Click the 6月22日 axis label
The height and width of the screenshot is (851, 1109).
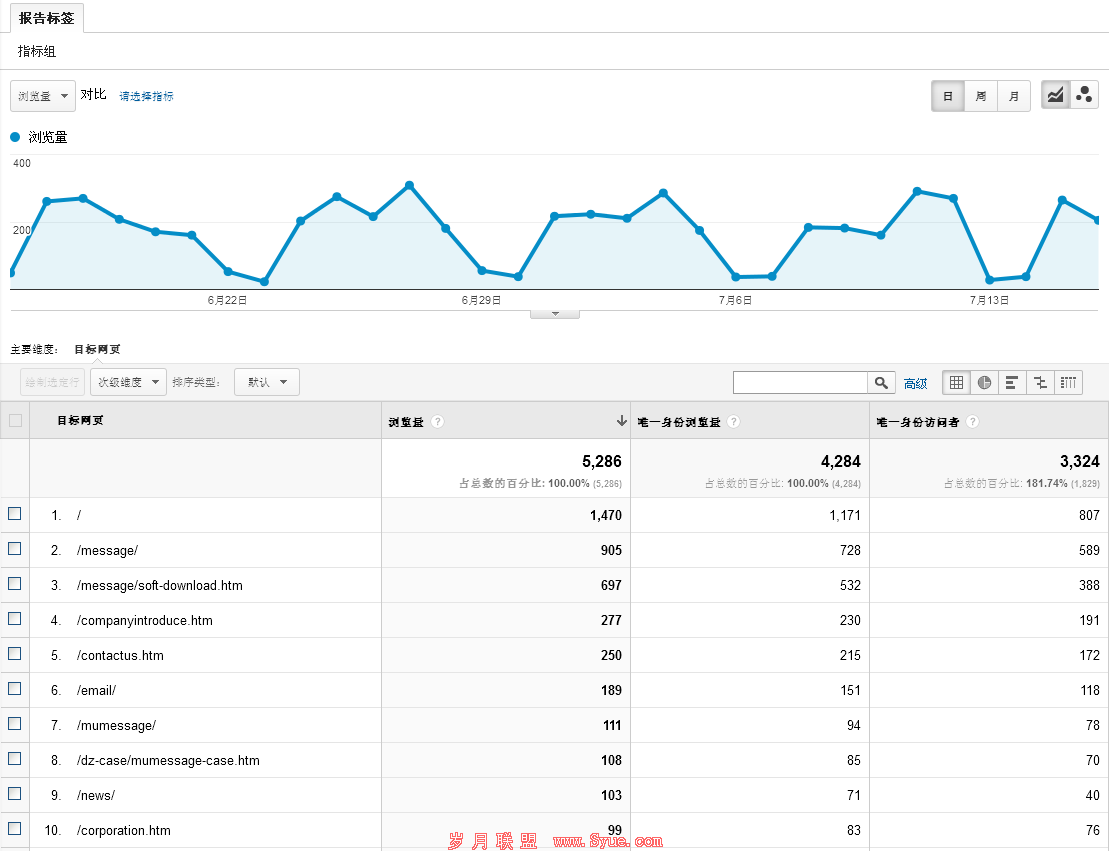[227, 300]
